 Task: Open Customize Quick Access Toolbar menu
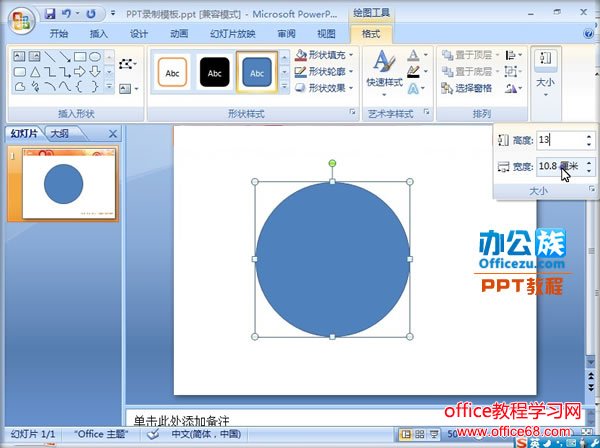tap(113, 14)
